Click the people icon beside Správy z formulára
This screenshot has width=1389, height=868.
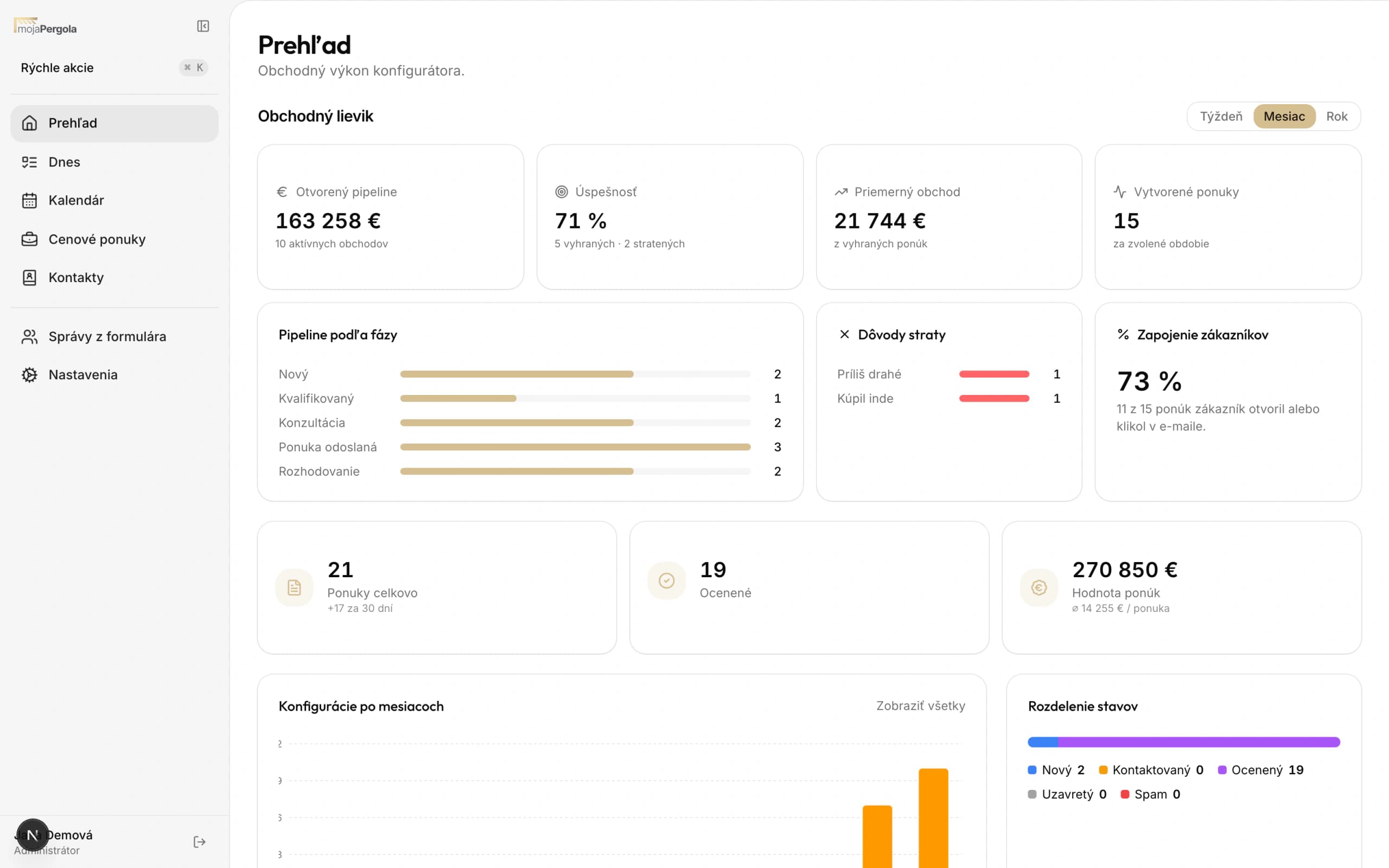pyautogui.click(x=29, y=336)
